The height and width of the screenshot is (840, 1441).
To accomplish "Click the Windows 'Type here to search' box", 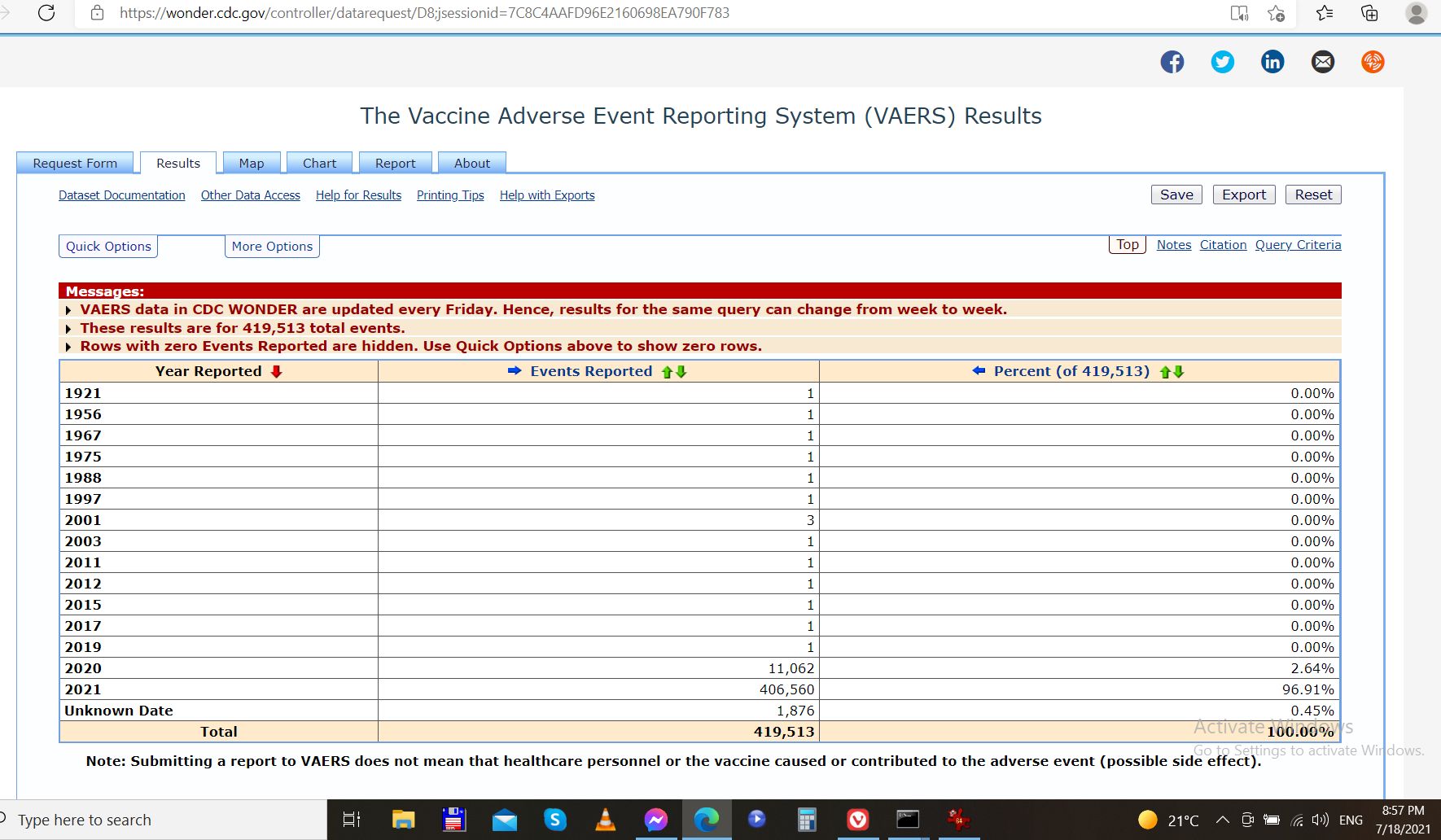I will click(x=163, y=820).
